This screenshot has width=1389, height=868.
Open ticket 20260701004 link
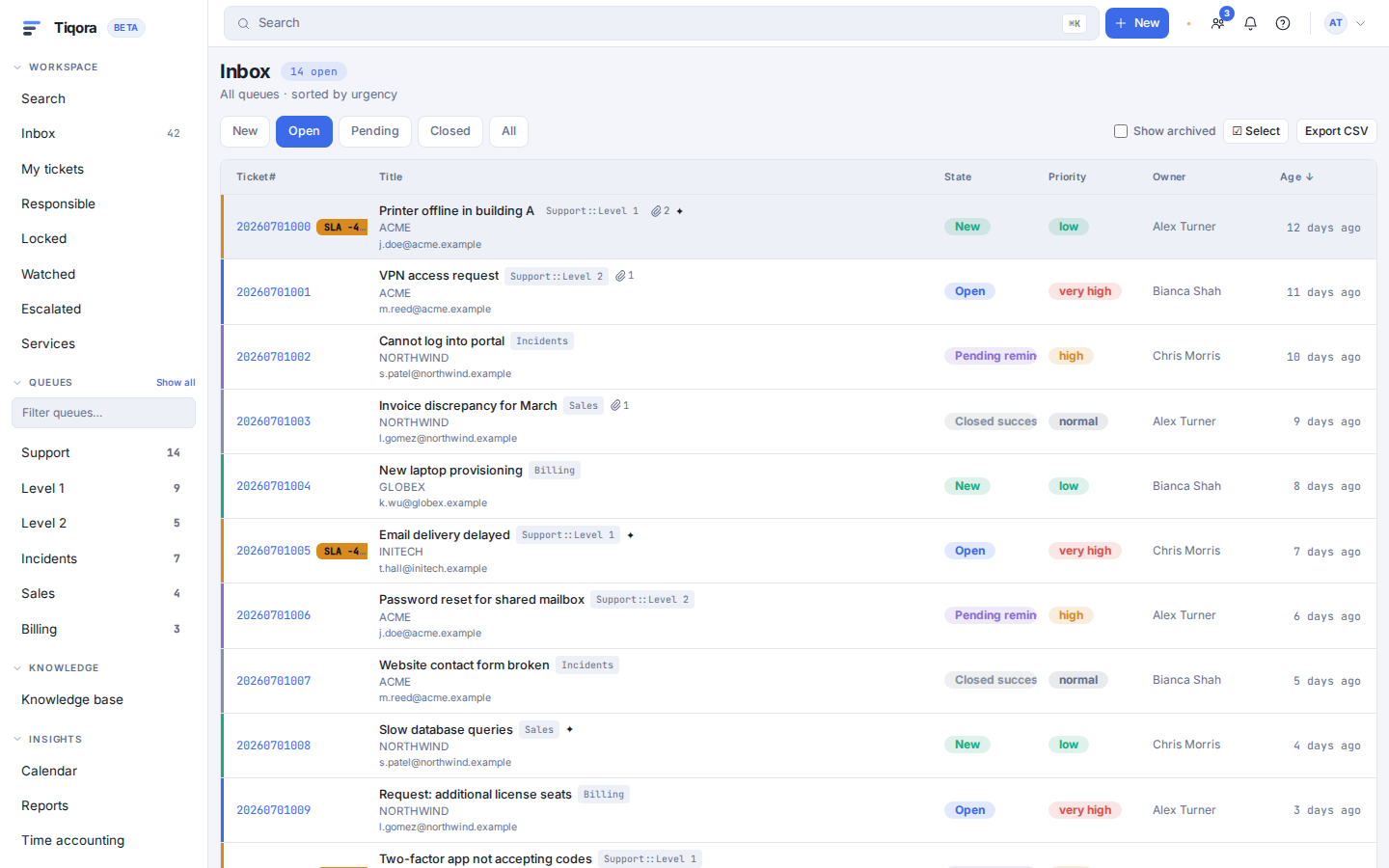click(274, 486)
